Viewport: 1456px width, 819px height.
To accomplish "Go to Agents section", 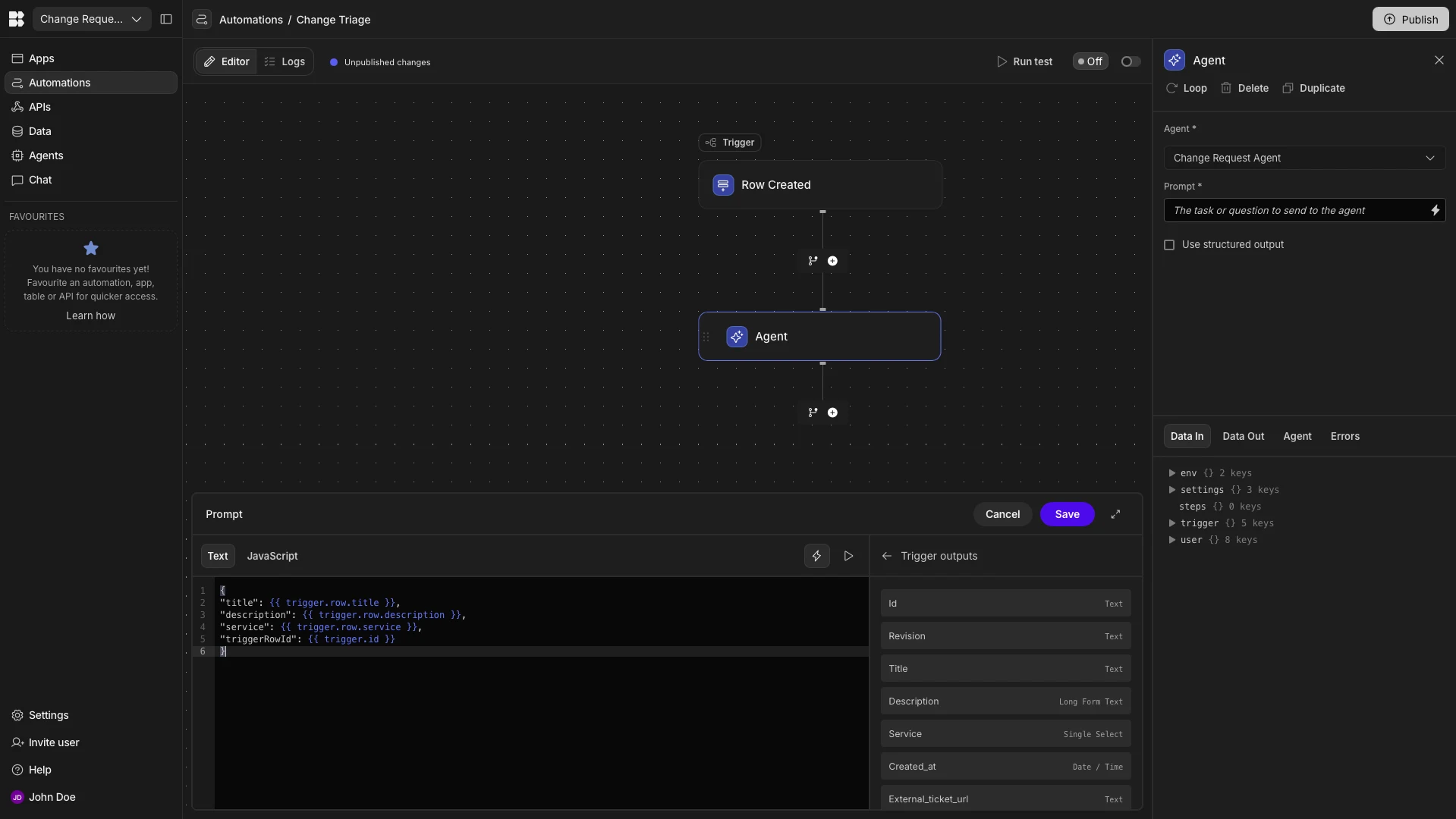I will (91, 155).
